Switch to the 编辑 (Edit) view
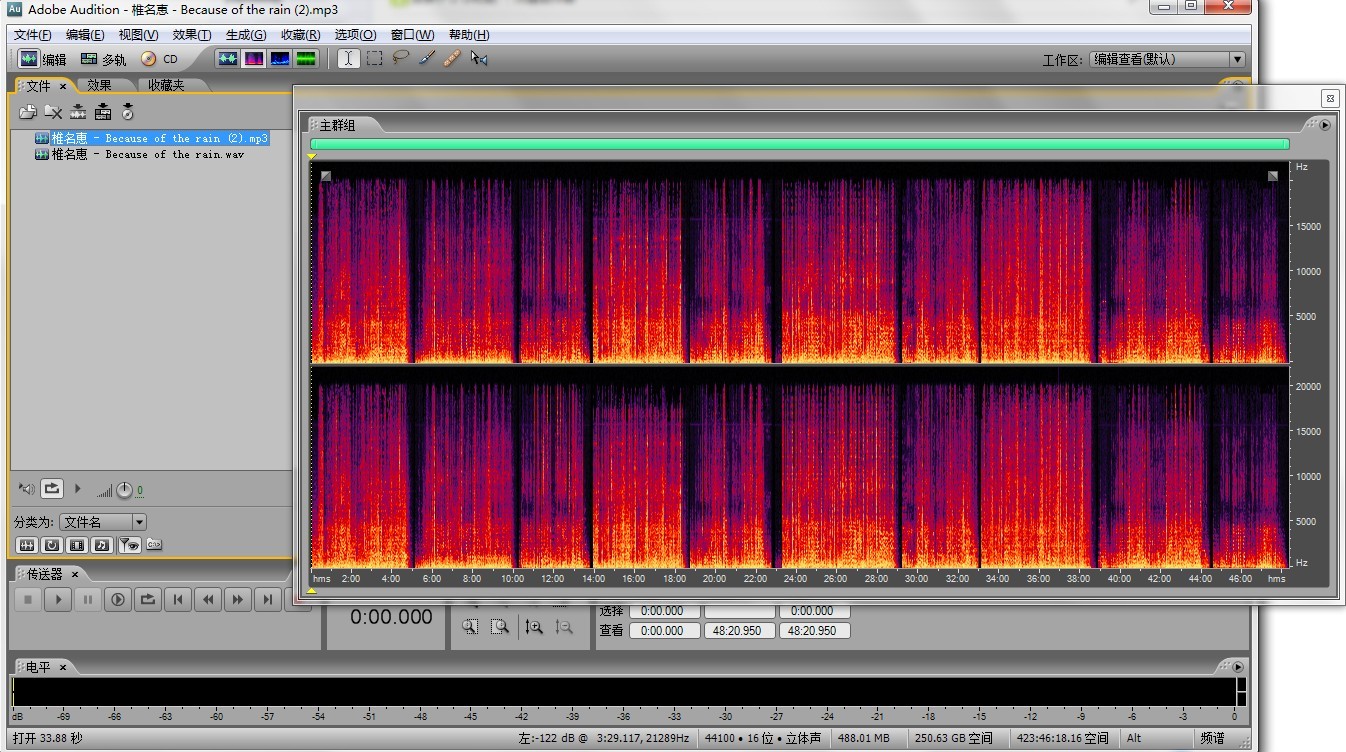This screenshot has height=752, width=1346. [42, 59]
